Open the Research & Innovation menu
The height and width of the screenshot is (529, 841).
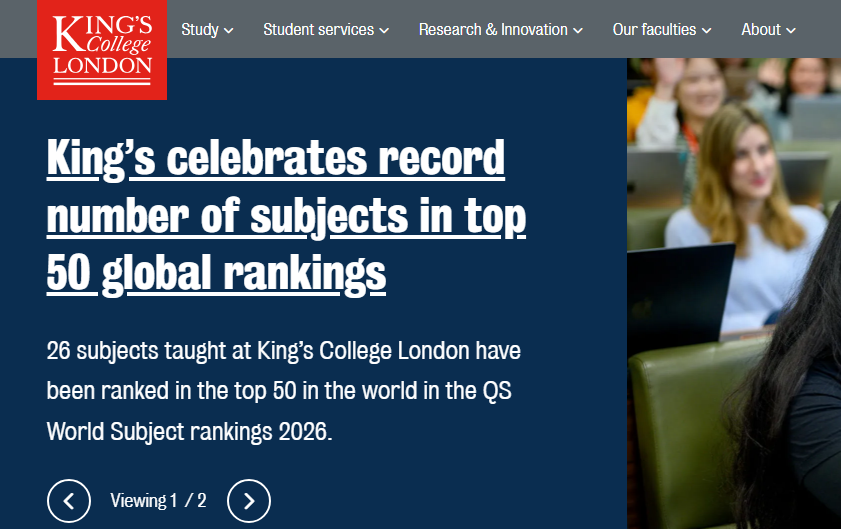tap(500, 30)
